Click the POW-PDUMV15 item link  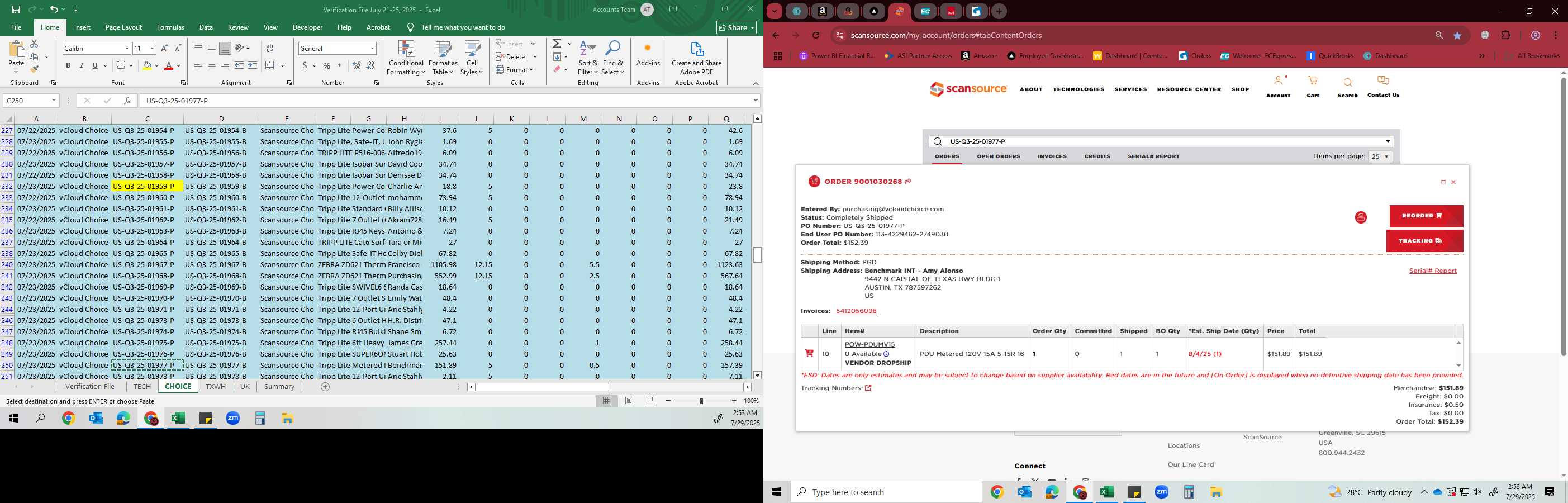tap(869, 345)
